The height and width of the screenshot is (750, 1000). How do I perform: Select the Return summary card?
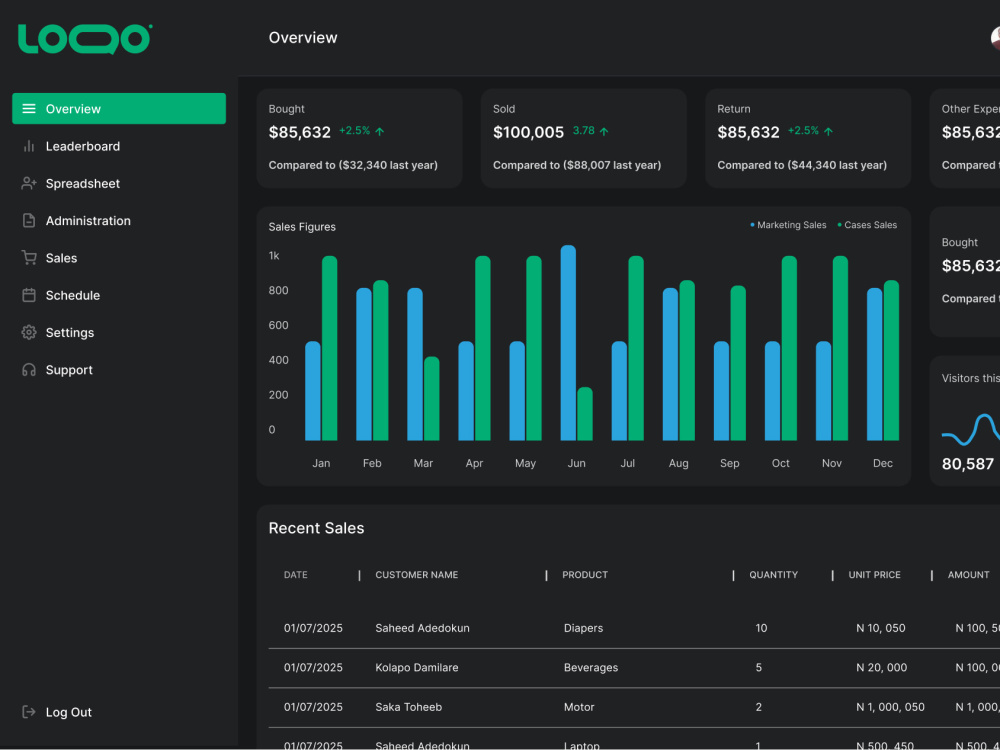point(808,138)
